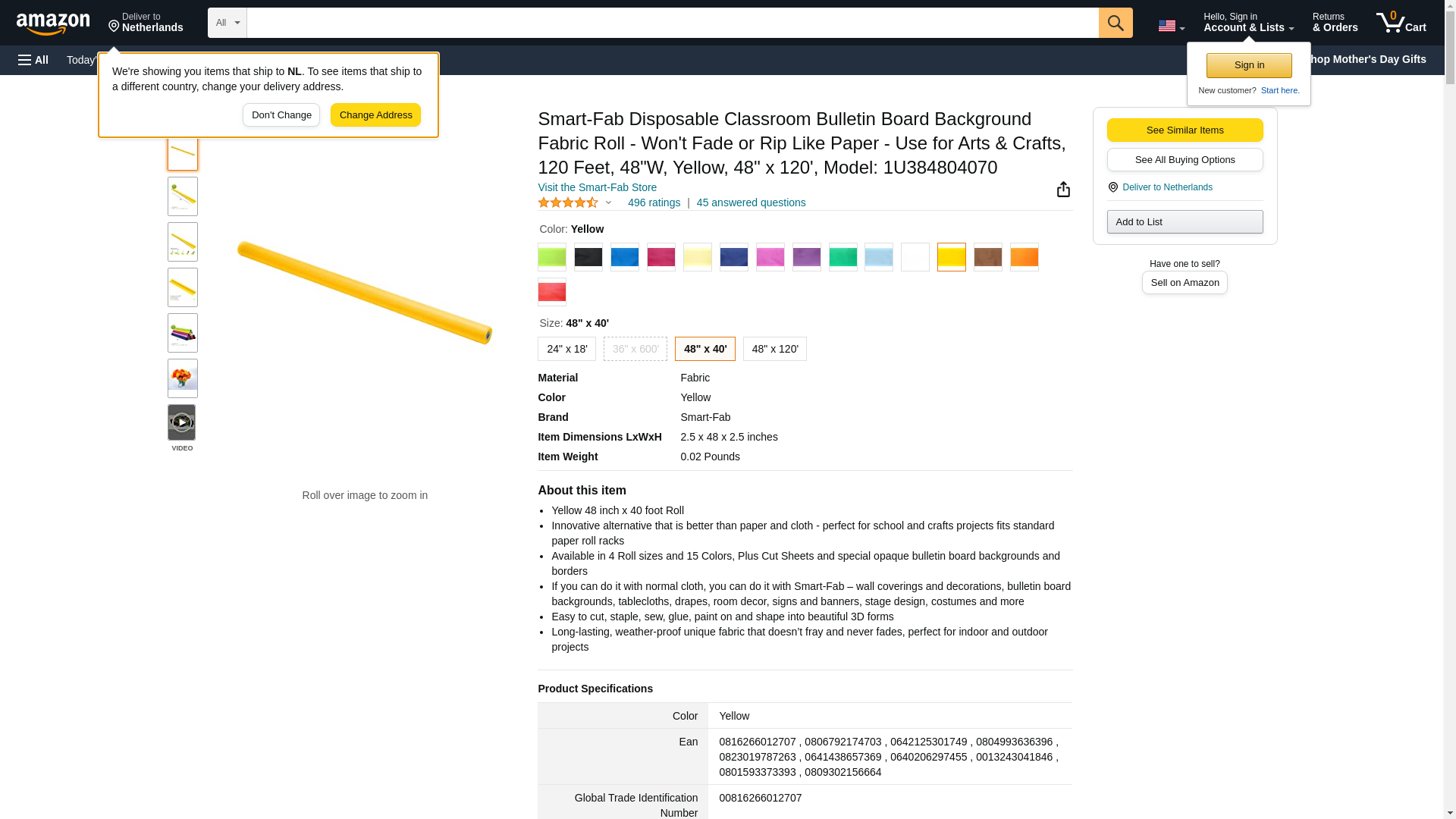This screenshot has width=1456, height=819.
Task: Play the product video thumbnail
Action: pos(182,422)
